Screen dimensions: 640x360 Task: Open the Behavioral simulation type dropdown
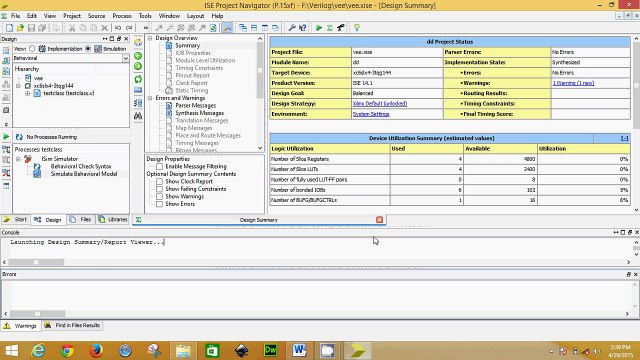pos(125,58)
